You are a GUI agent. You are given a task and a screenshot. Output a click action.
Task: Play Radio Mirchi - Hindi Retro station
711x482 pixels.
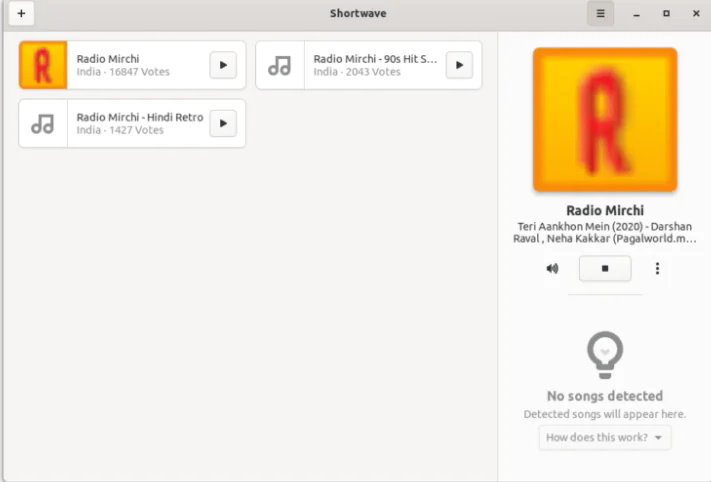(223, 123)
